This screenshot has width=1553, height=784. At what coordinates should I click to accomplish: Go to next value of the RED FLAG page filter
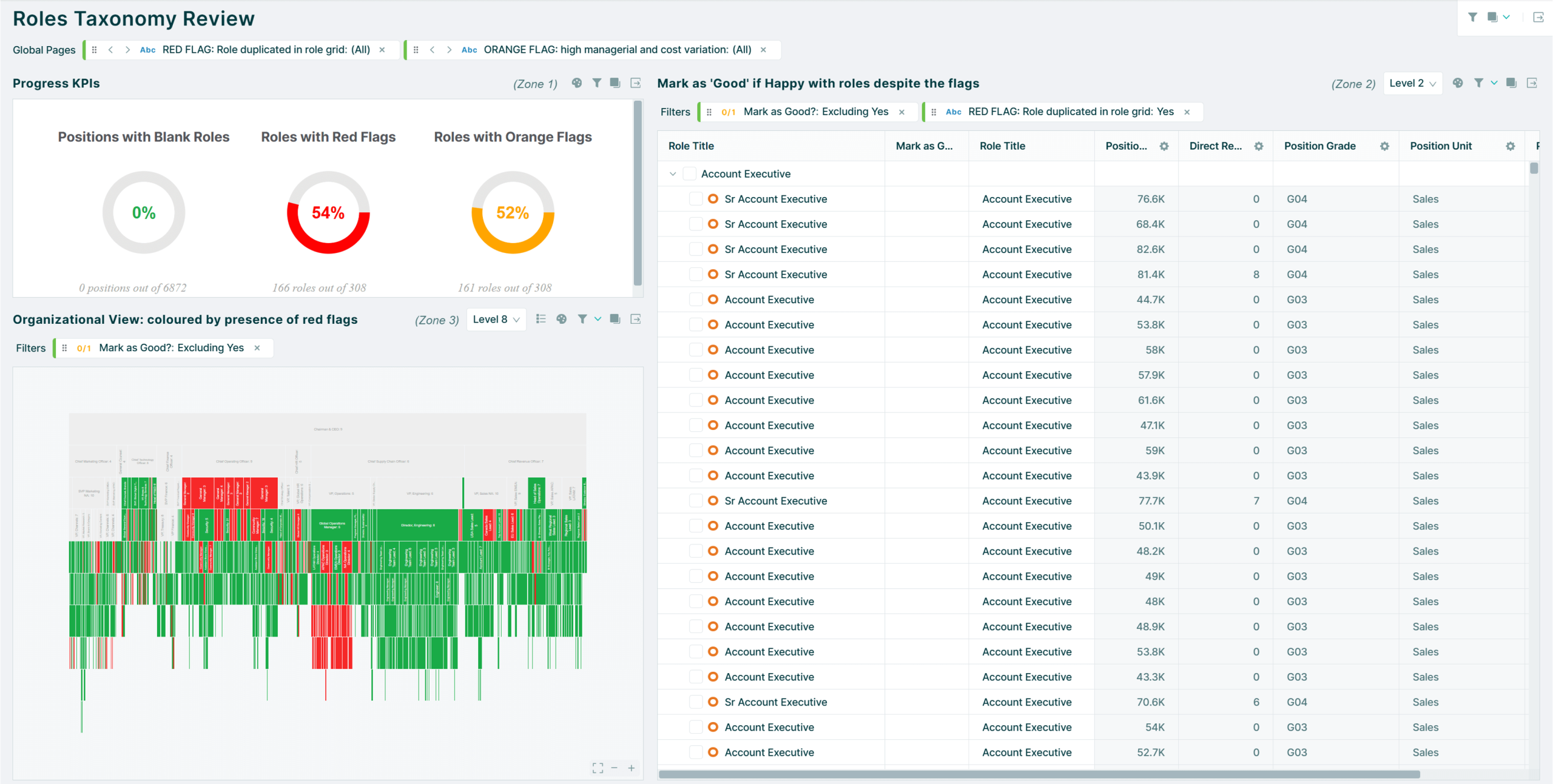[127, 50]
